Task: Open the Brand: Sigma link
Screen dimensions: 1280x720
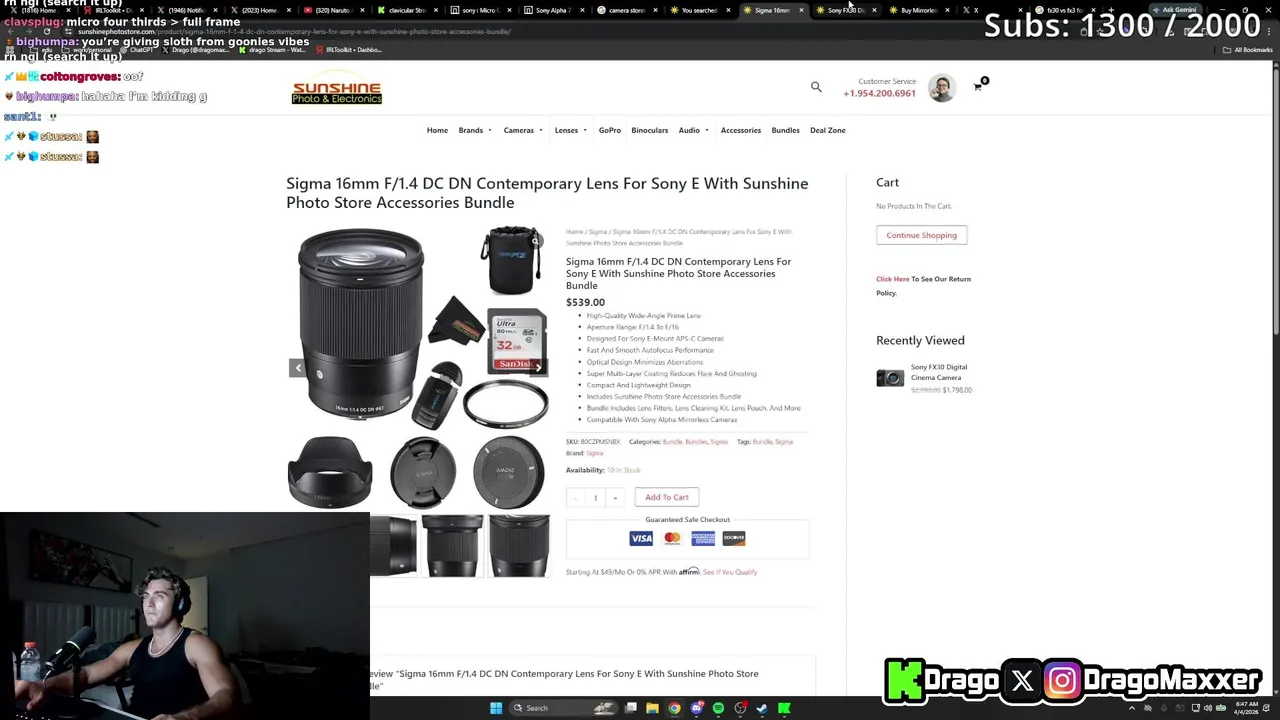Action: tap(594, 453)
